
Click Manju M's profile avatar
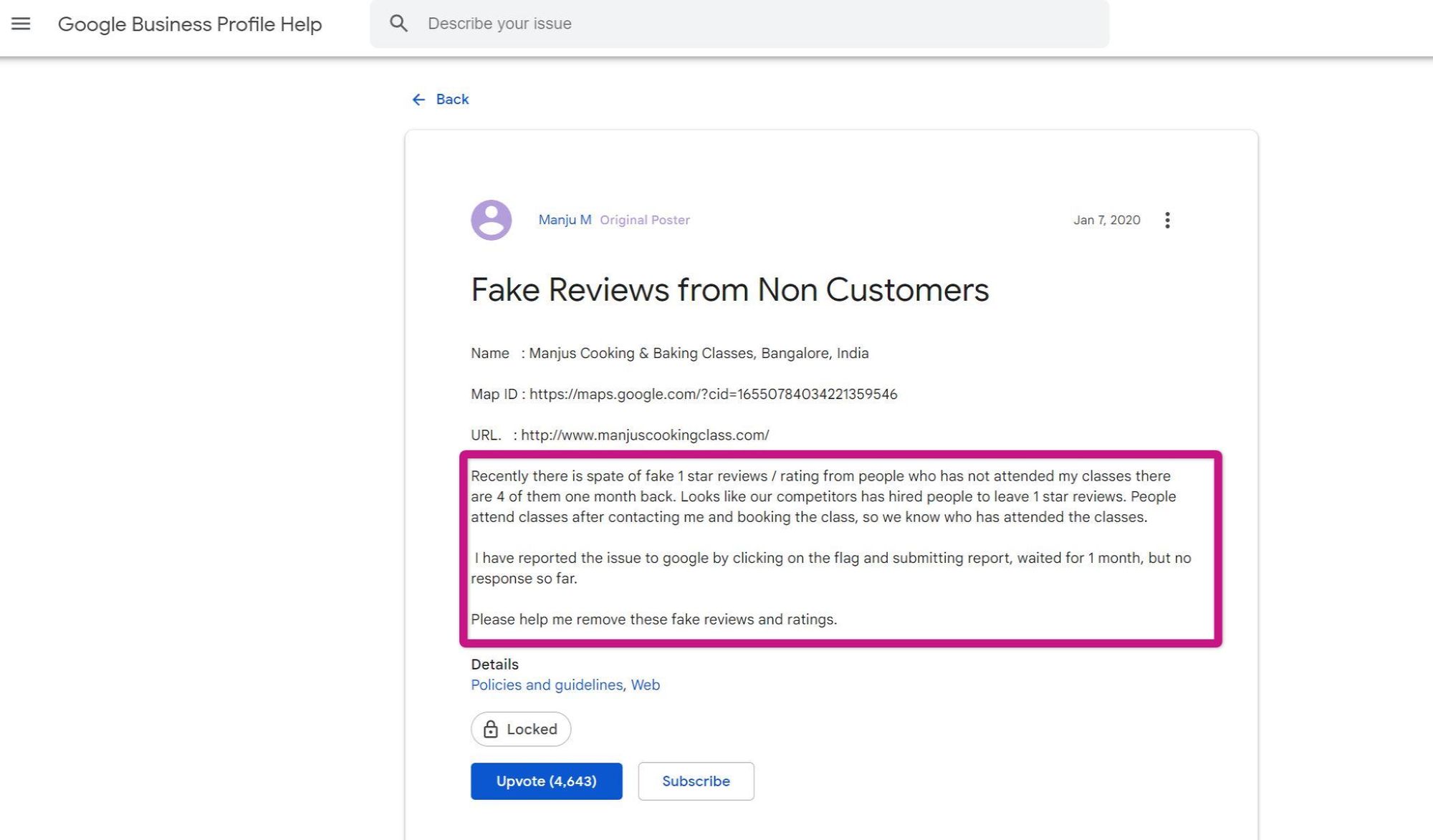[x=491, y=221]
